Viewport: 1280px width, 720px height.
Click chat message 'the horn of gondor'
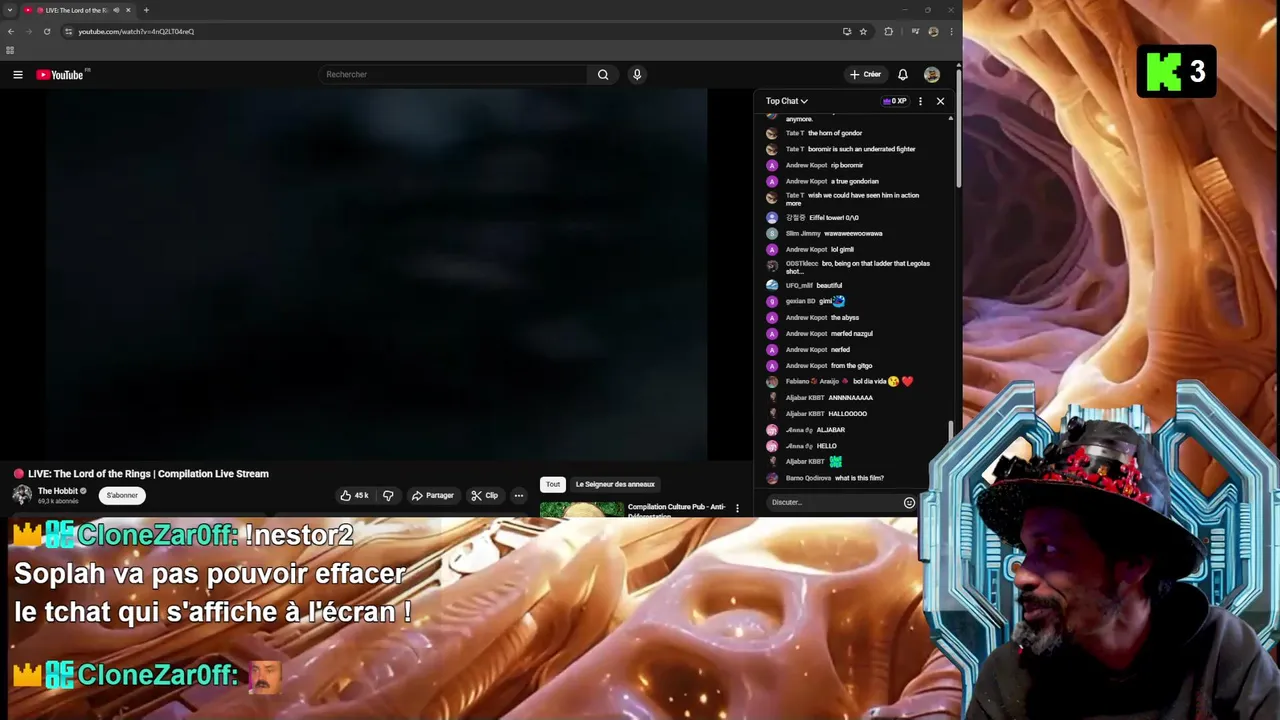[835, 133]
